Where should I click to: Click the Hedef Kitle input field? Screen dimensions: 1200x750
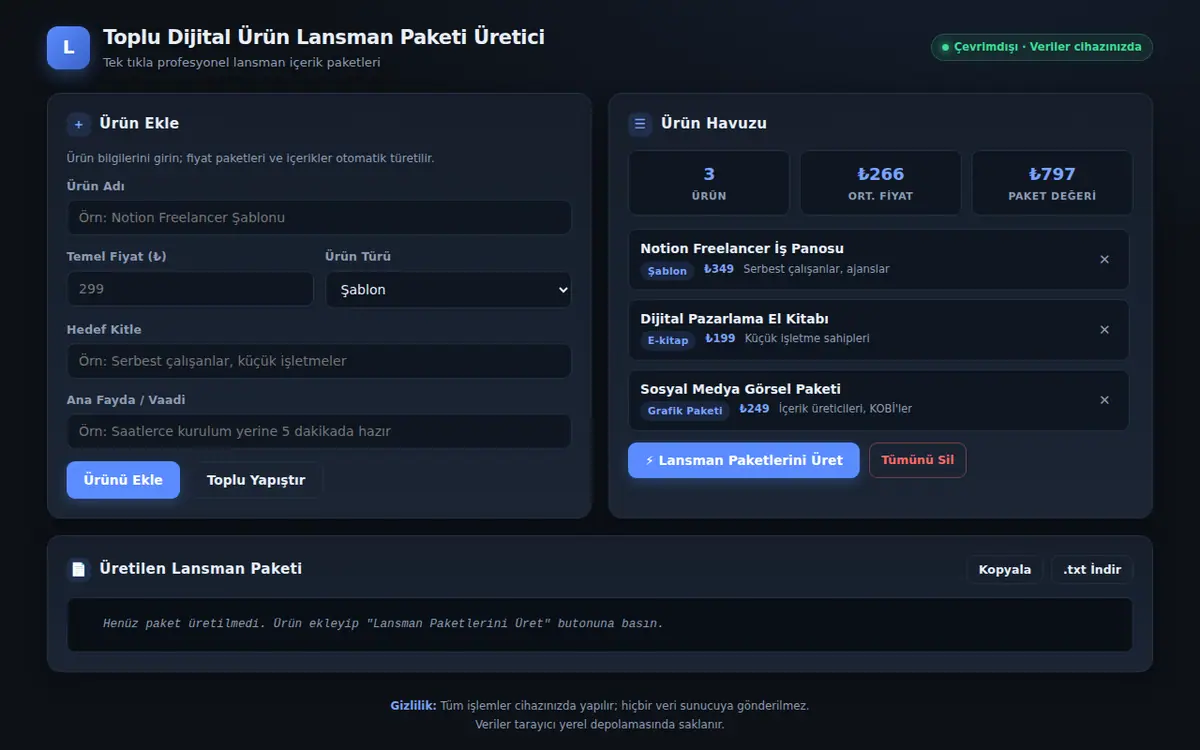click(319, 361)
